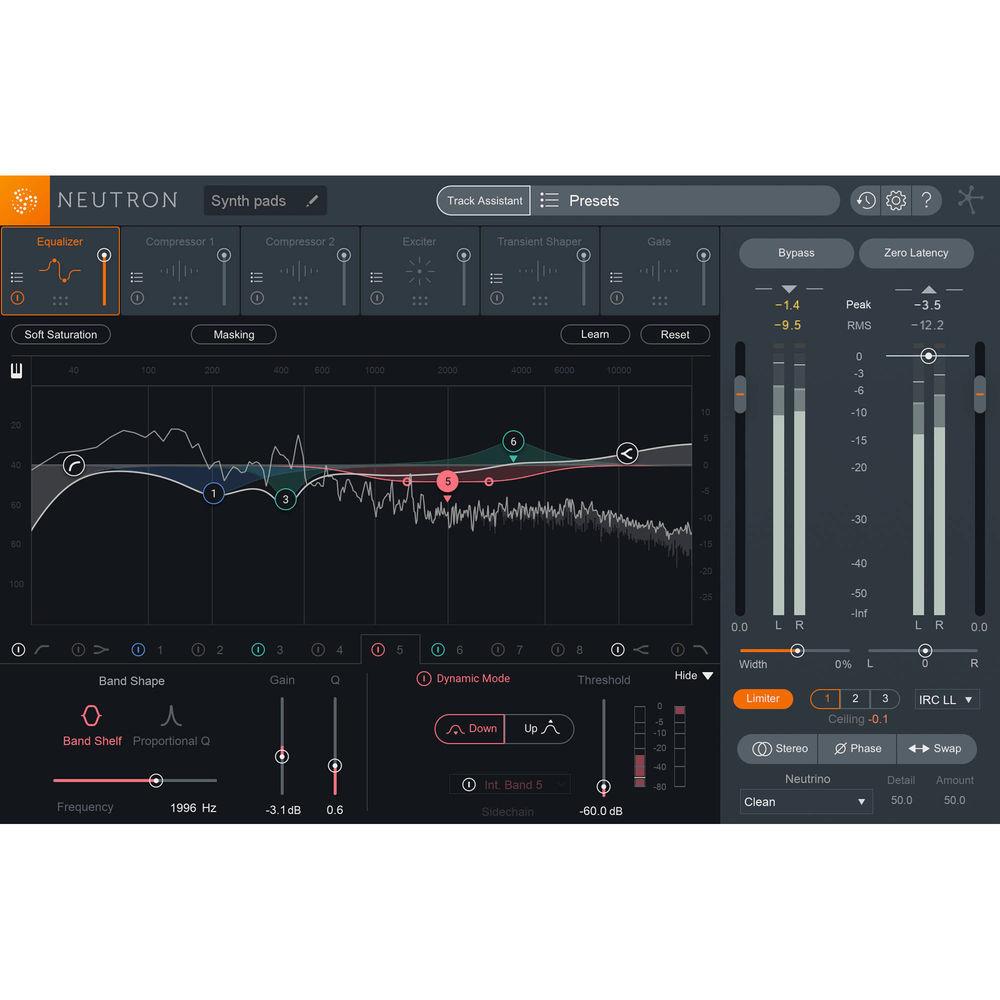This screenshot has width=1000, height=1000.
Task: Enable the Bypass toggle
Action: tap(796, 253)
